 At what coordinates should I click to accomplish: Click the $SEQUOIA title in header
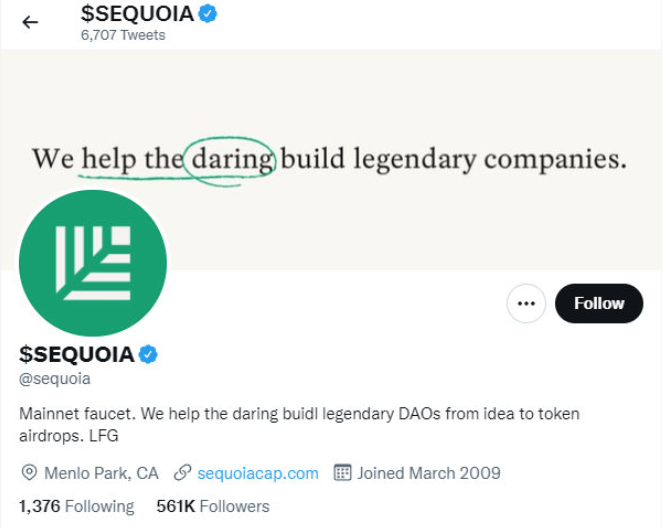(x=137, y=14)
